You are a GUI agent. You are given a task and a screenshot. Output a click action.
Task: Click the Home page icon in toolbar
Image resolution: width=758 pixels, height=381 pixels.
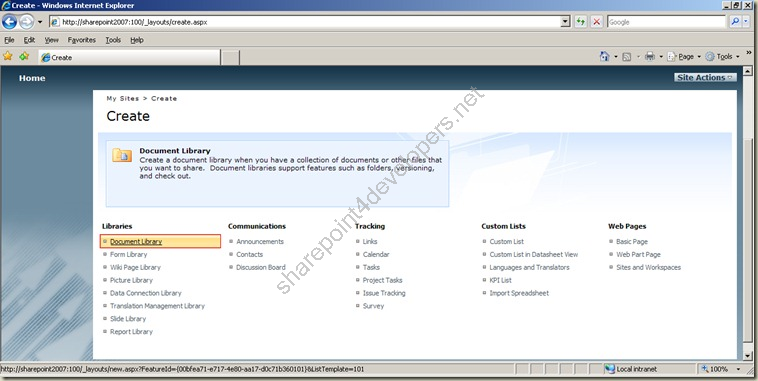604,57
